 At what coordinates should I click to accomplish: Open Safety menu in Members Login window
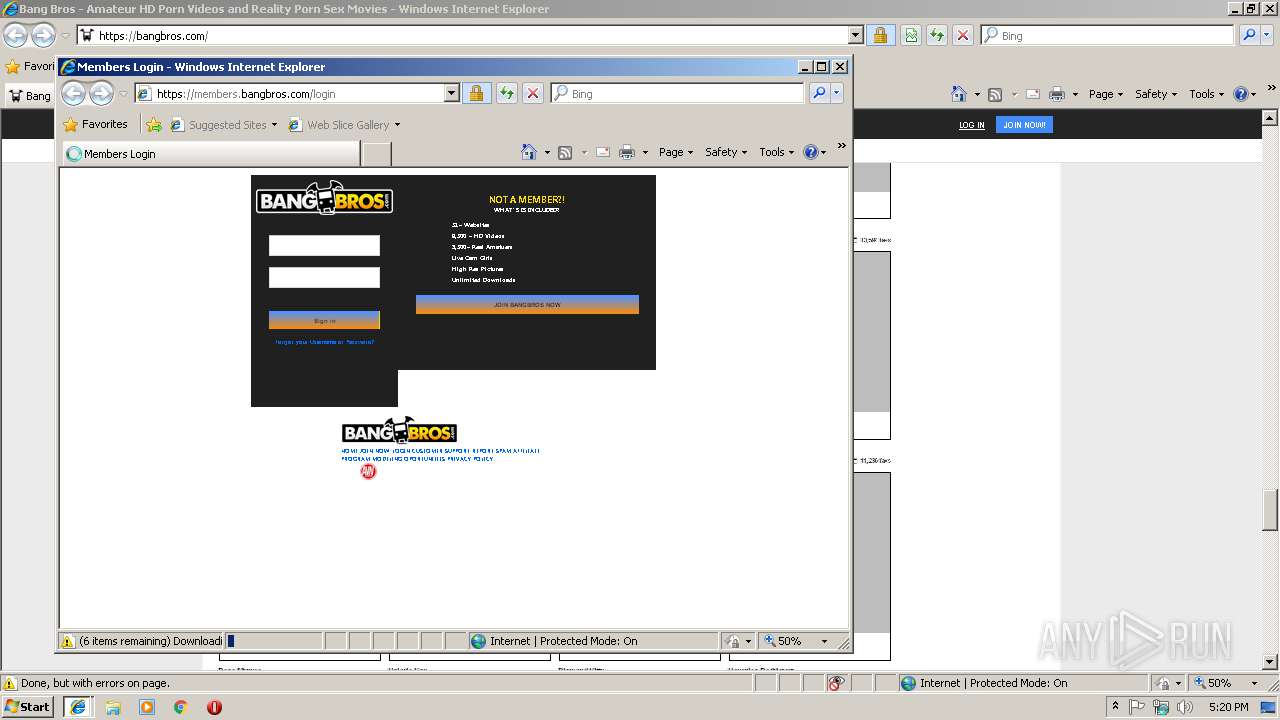(x=726, y=152)
